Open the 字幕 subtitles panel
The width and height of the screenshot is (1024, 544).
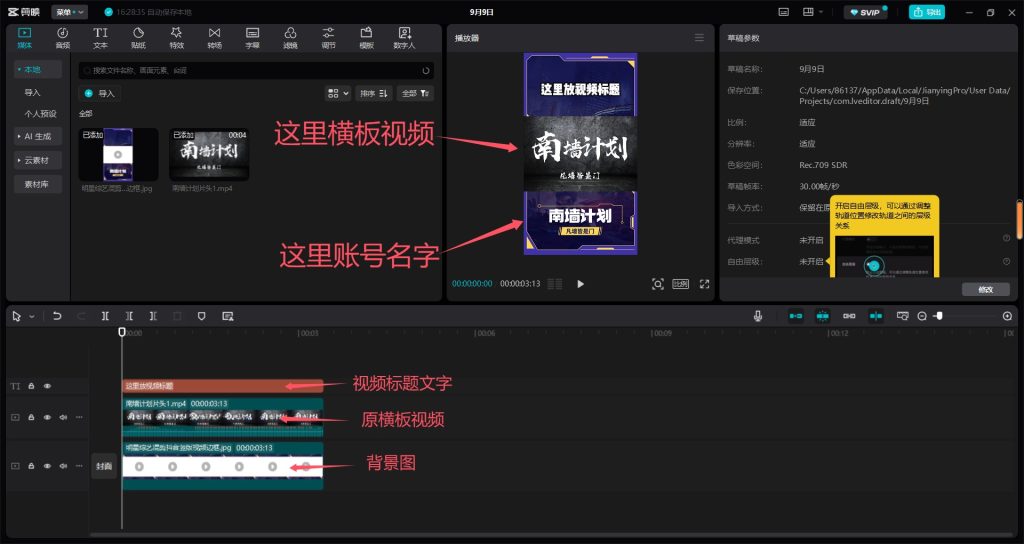(252, 38)
